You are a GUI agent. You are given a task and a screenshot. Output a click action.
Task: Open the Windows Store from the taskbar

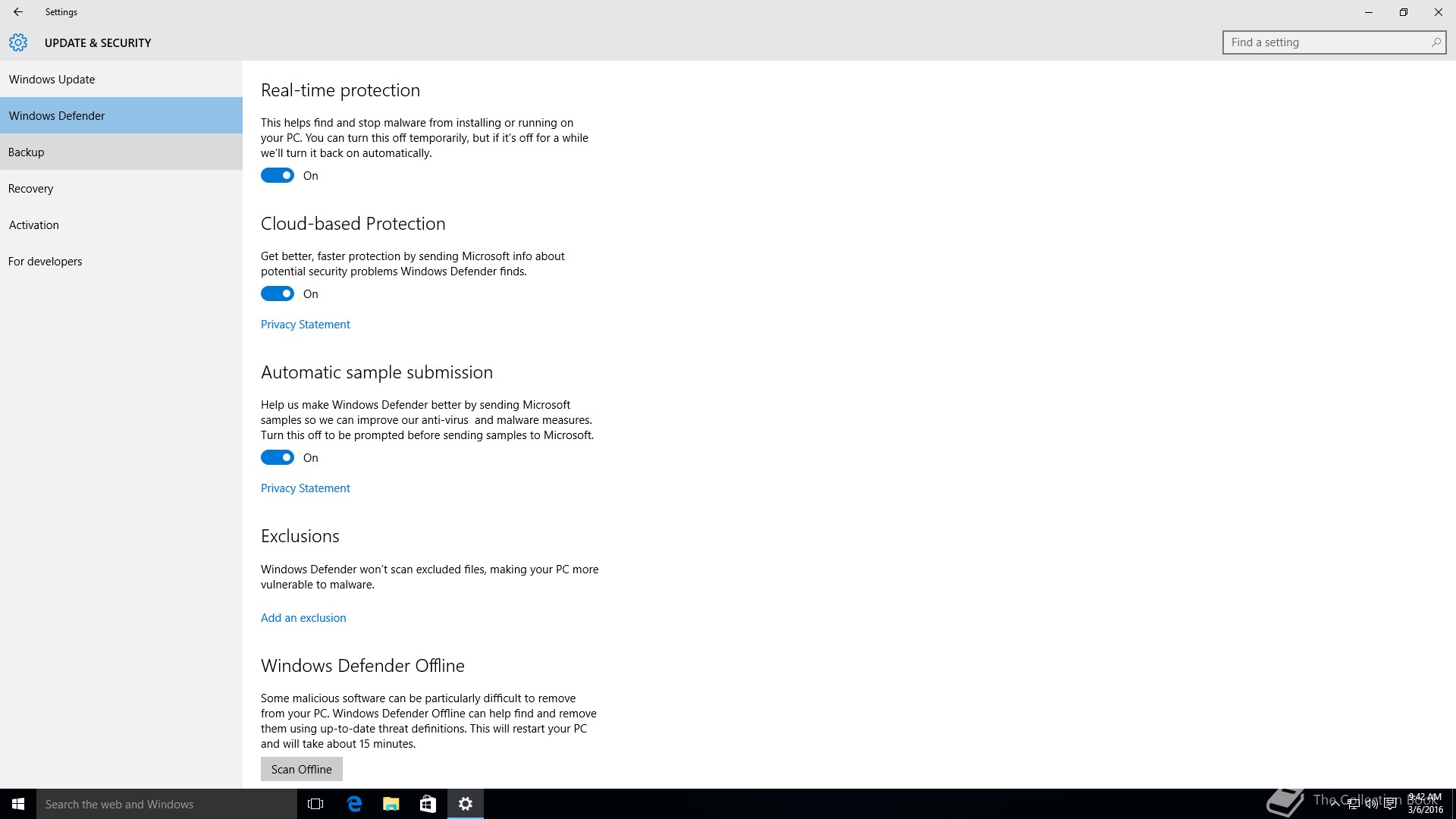pos(428,804)
